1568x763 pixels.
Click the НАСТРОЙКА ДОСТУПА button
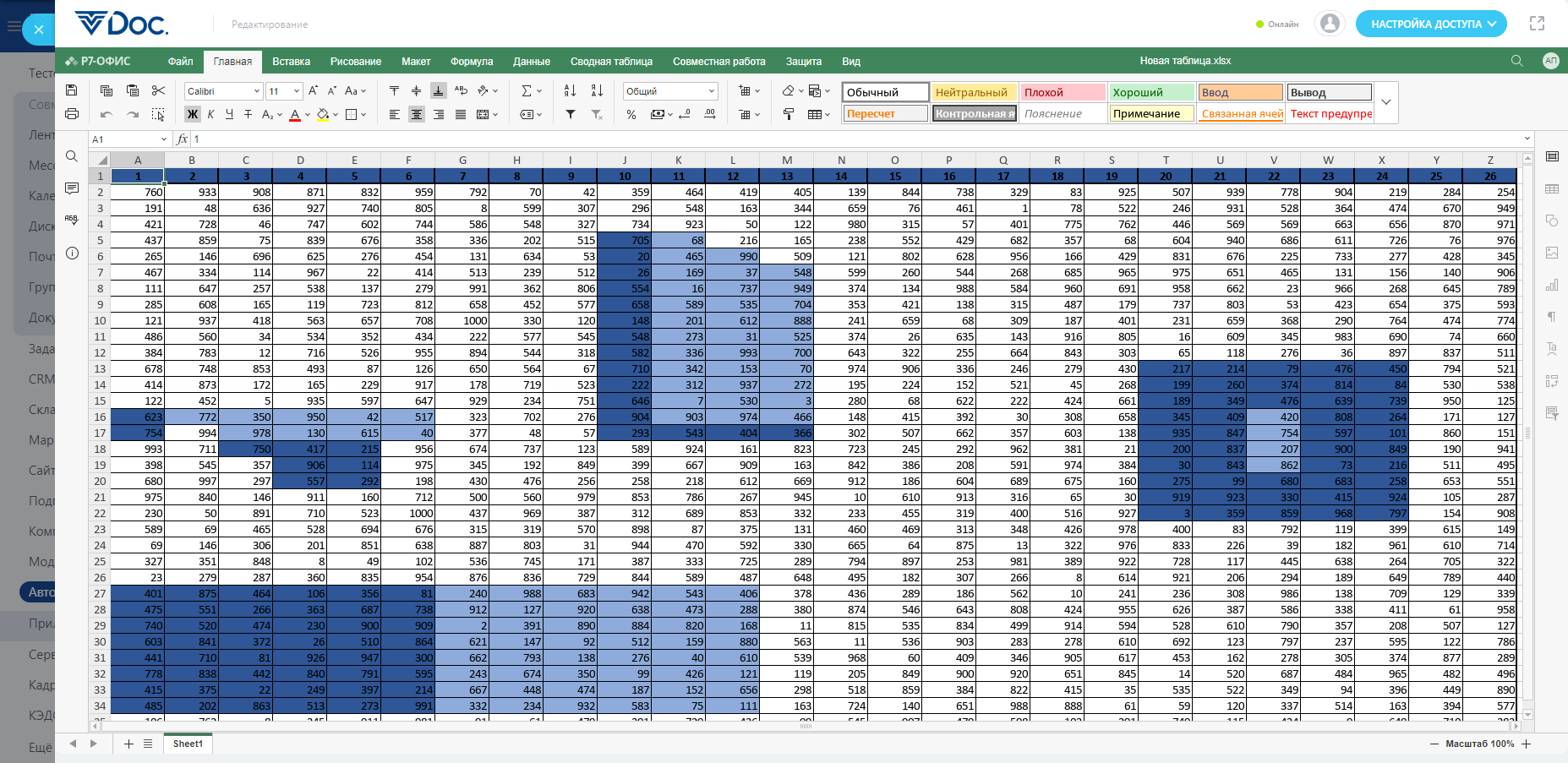(1431, 24)
